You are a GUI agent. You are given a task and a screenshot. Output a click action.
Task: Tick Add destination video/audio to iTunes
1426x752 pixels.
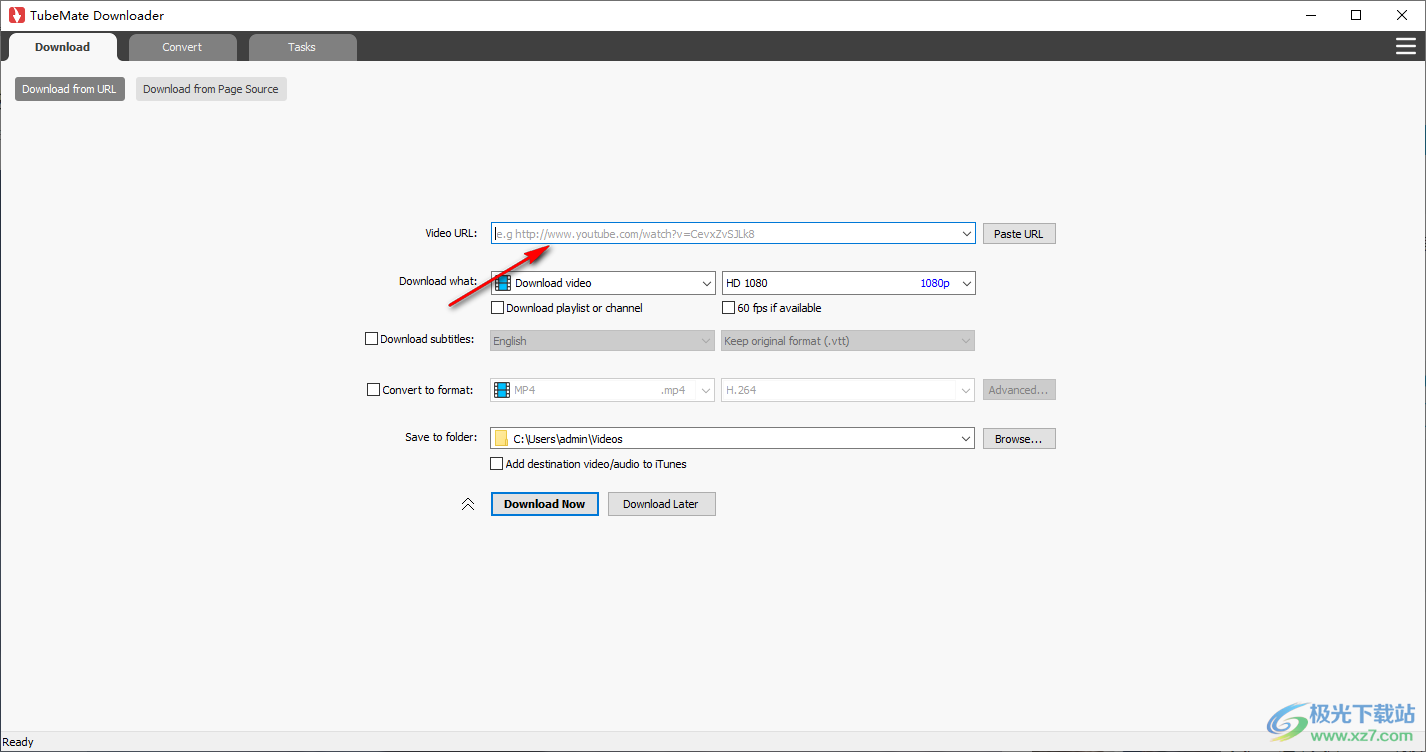(x=496, y=464)
